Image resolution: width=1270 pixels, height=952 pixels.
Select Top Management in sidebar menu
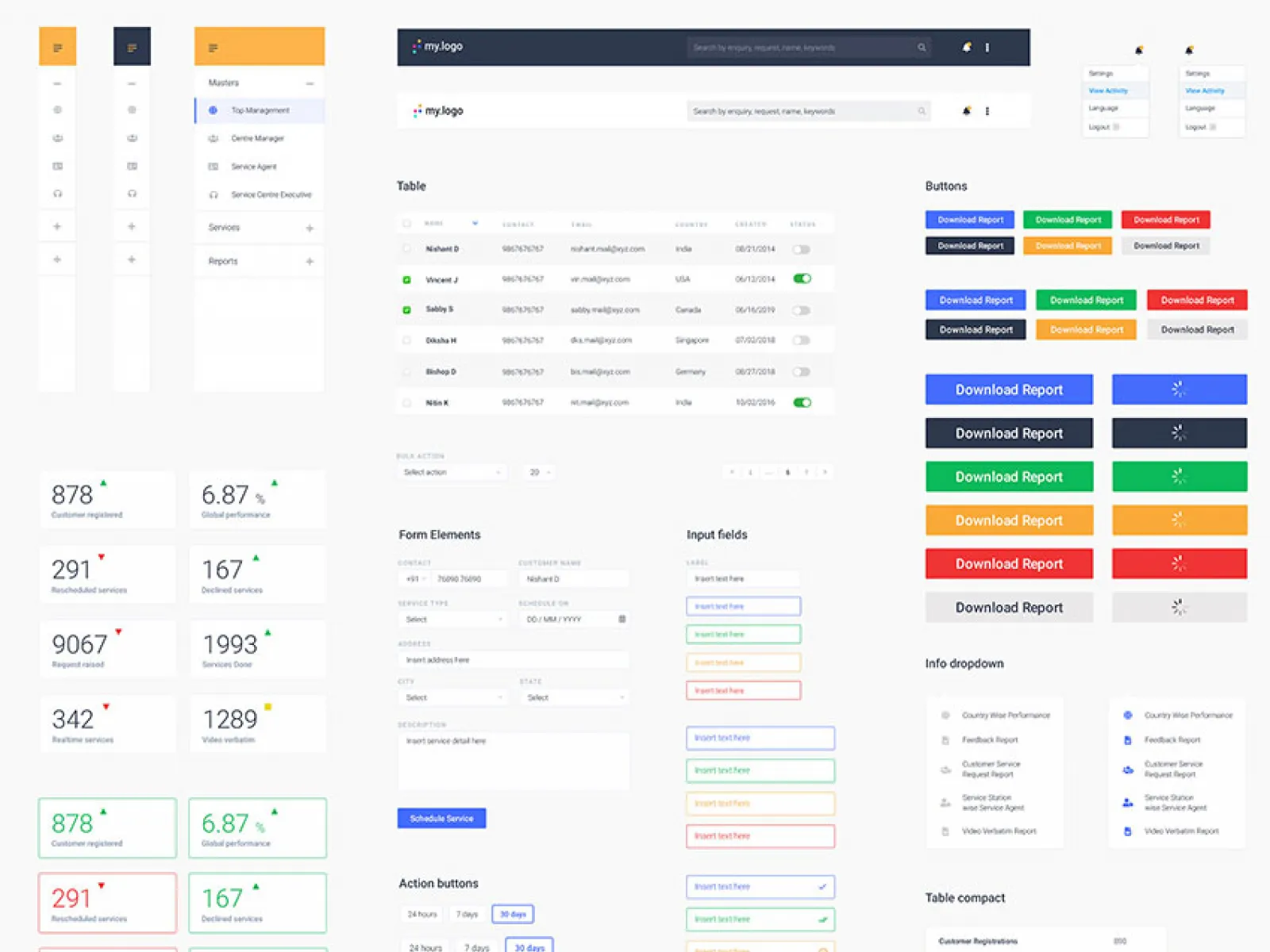(260, 110)
